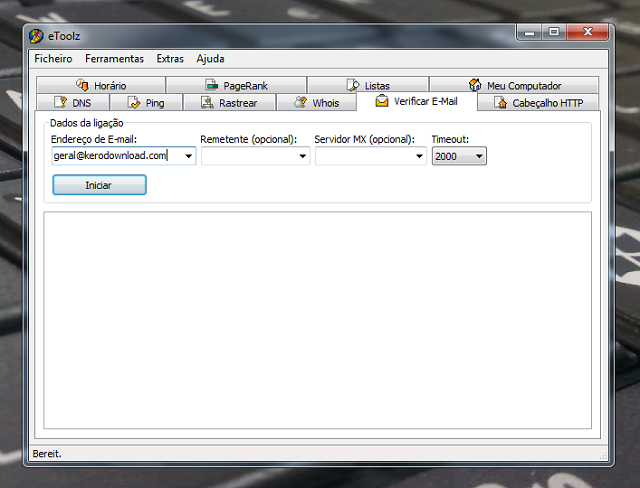
Task: Click the Iniciar button
Action: click(x=99, y=185)
